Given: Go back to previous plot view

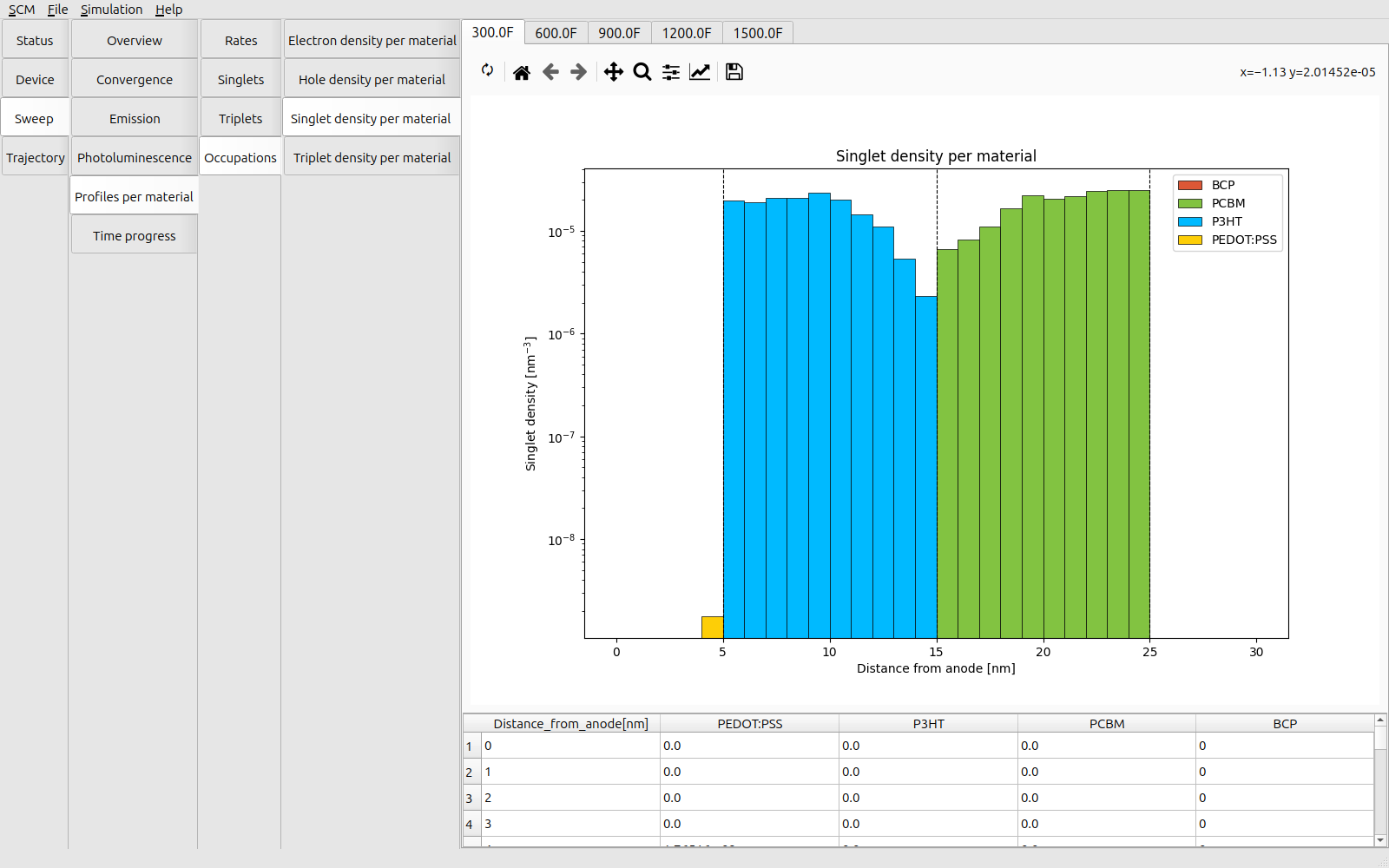Looking at the screenshot, I should (x=550, y=72).
